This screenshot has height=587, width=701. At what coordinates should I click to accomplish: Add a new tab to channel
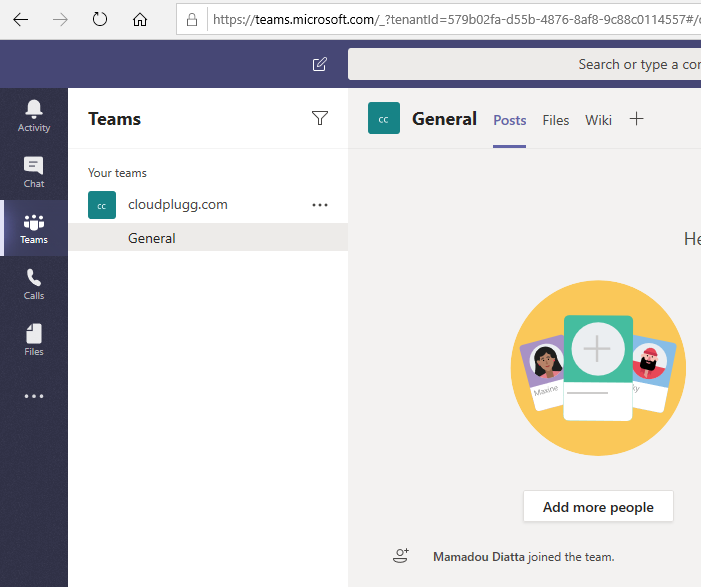(636, 119)
